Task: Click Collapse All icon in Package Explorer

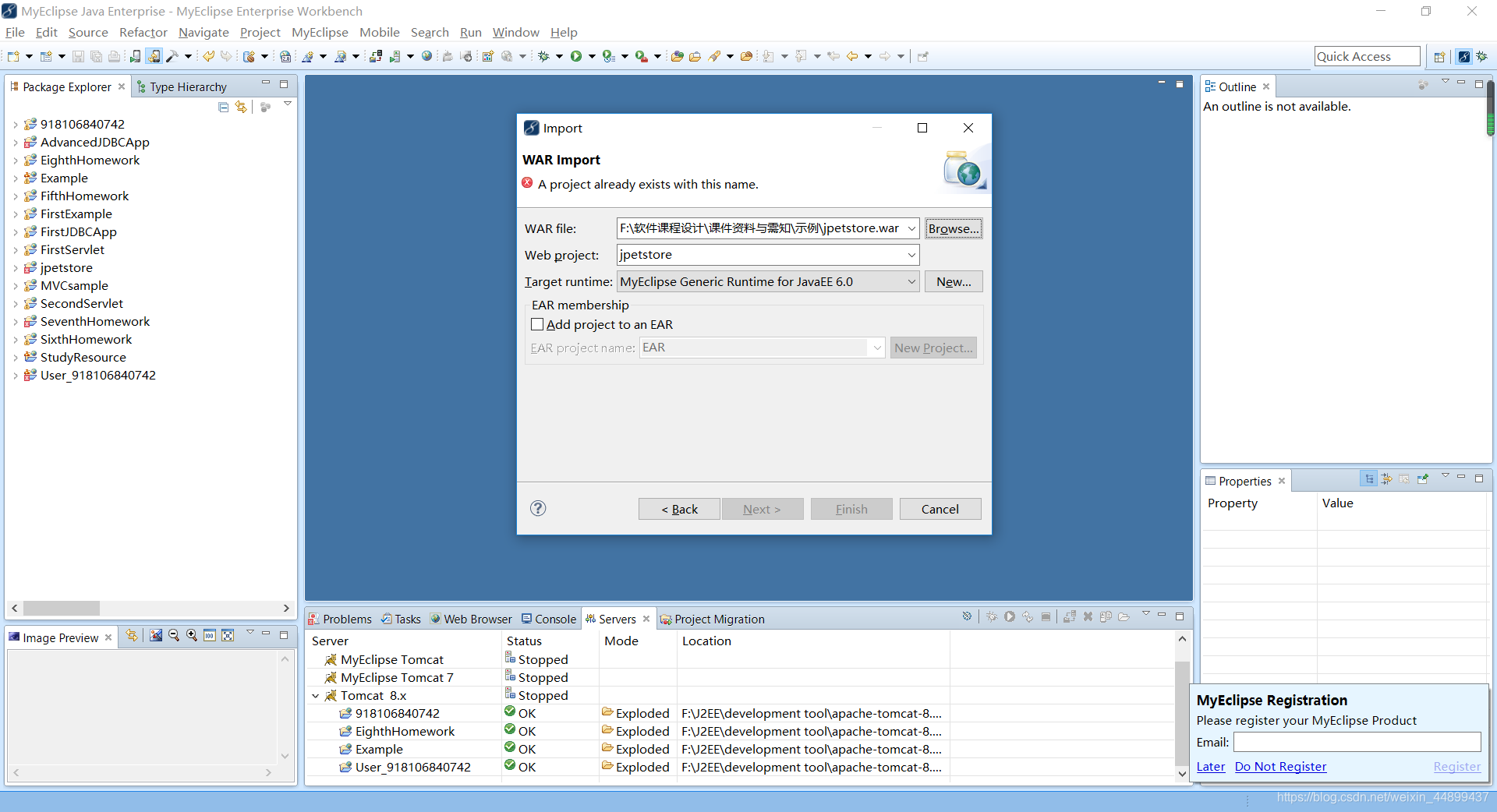Action: pos(224,107)
